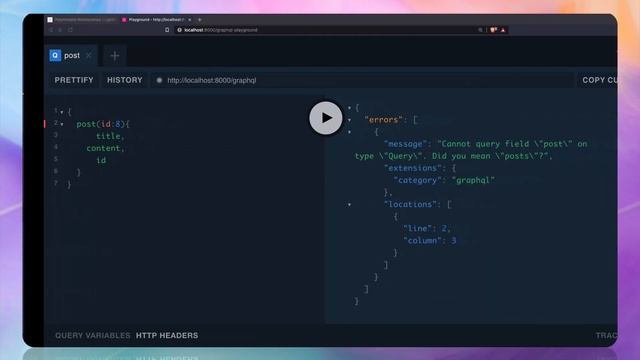The width and height of the screenshot is (640, 360).
Task: Collapse the error object below "errors"
Action: pyautogui.click(x=349, y=132)
